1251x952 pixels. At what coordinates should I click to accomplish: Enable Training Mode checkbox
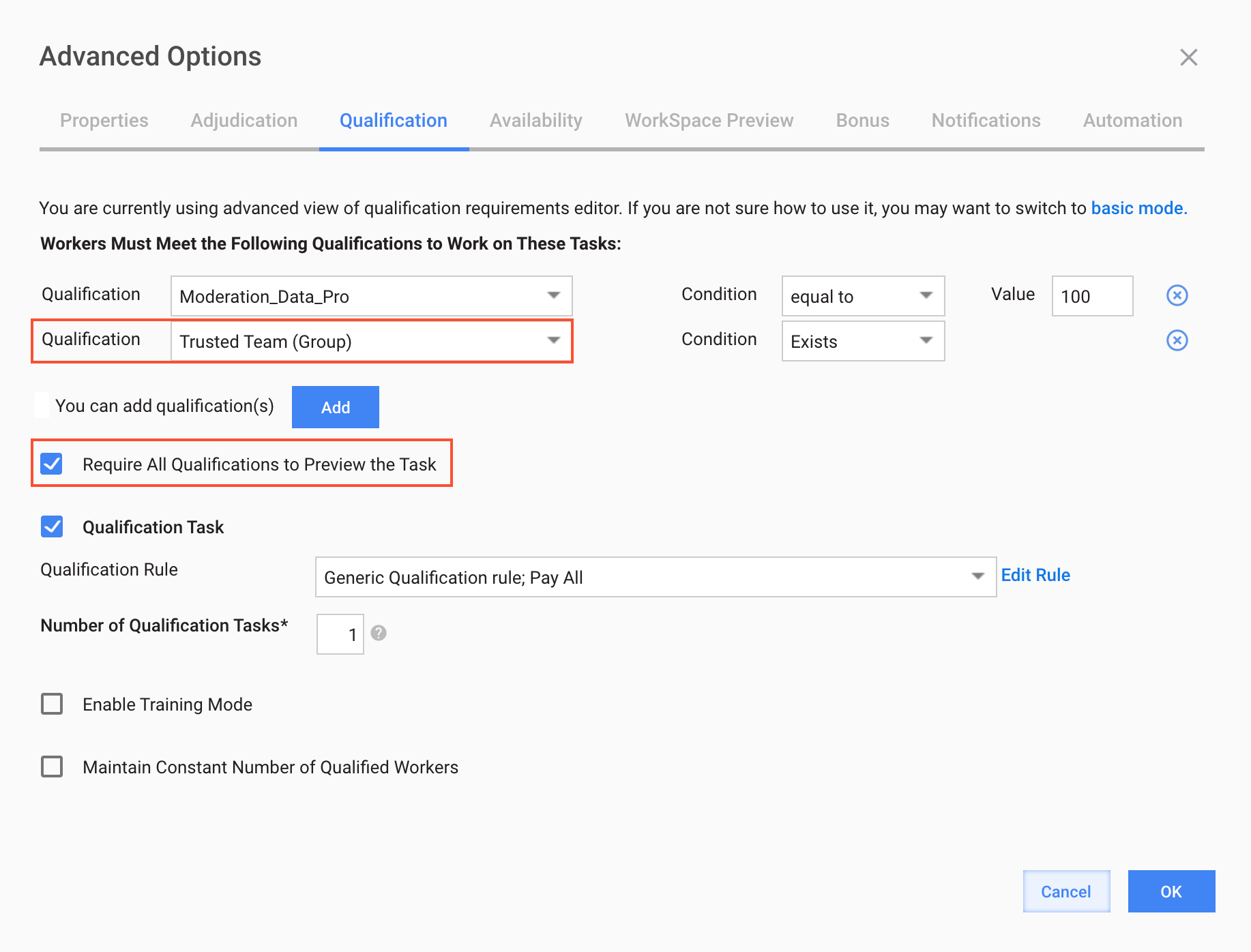click(x=52, y=704)
